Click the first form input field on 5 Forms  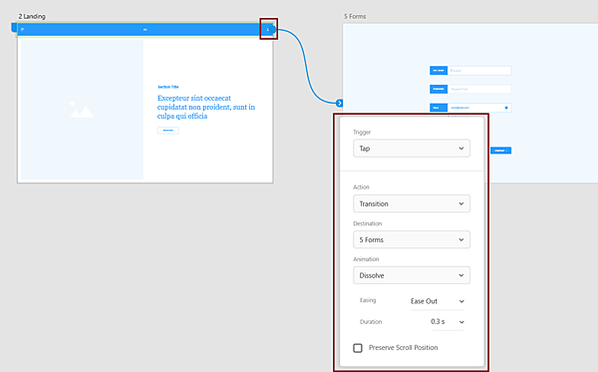480,71
